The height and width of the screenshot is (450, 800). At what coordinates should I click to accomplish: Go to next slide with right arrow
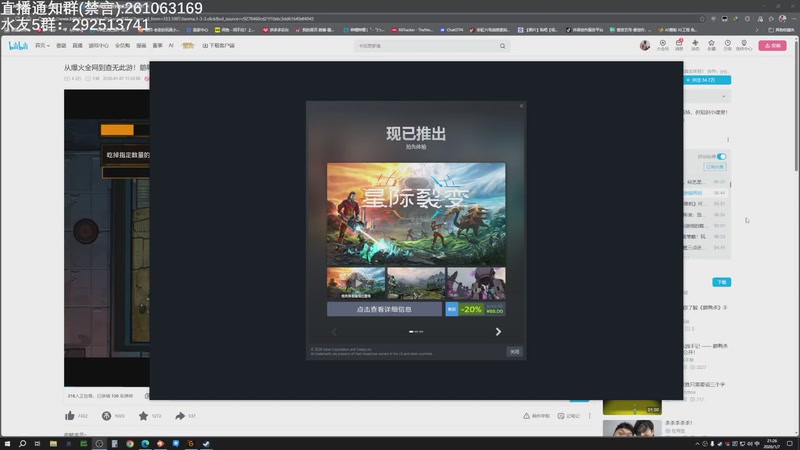coord(498,332)
